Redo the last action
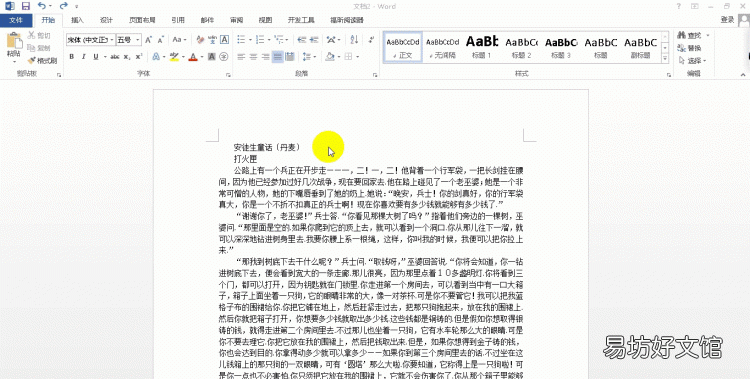 point(64,6)
